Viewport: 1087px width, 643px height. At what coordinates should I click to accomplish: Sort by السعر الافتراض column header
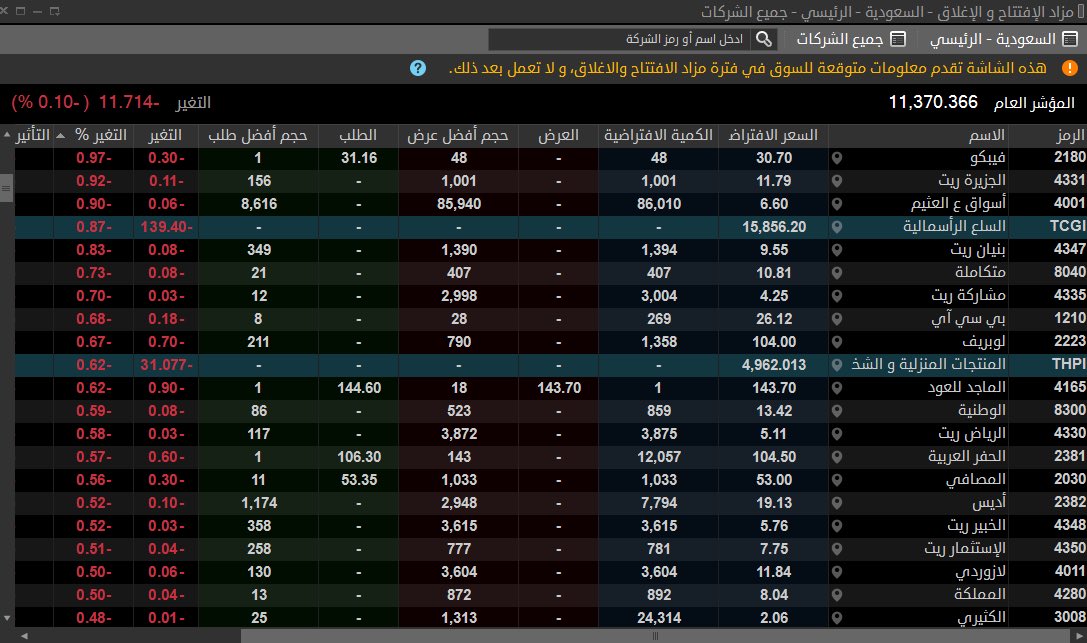click(x=773, y=135)
